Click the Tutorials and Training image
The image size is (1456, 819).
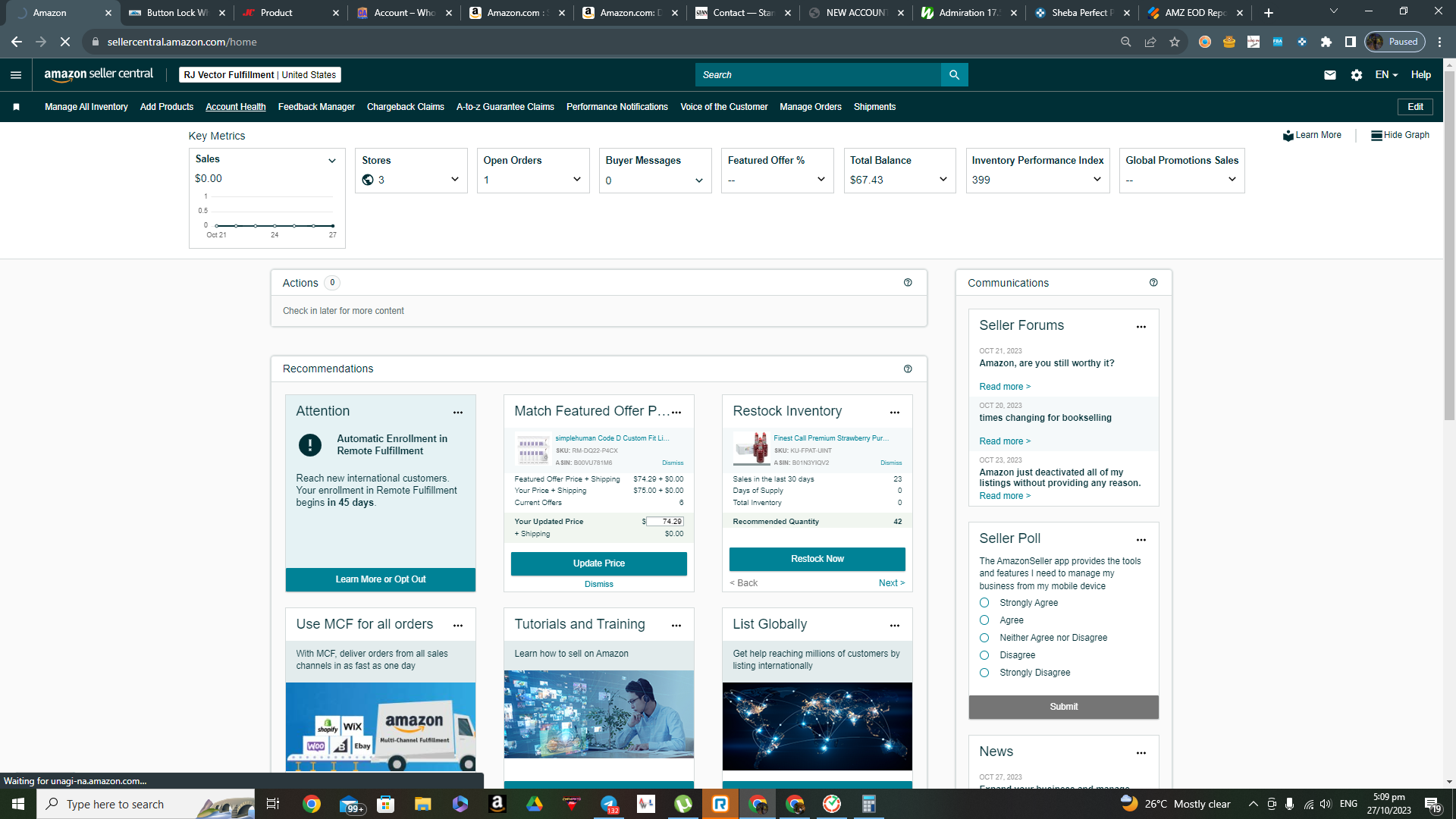[599, 714]
